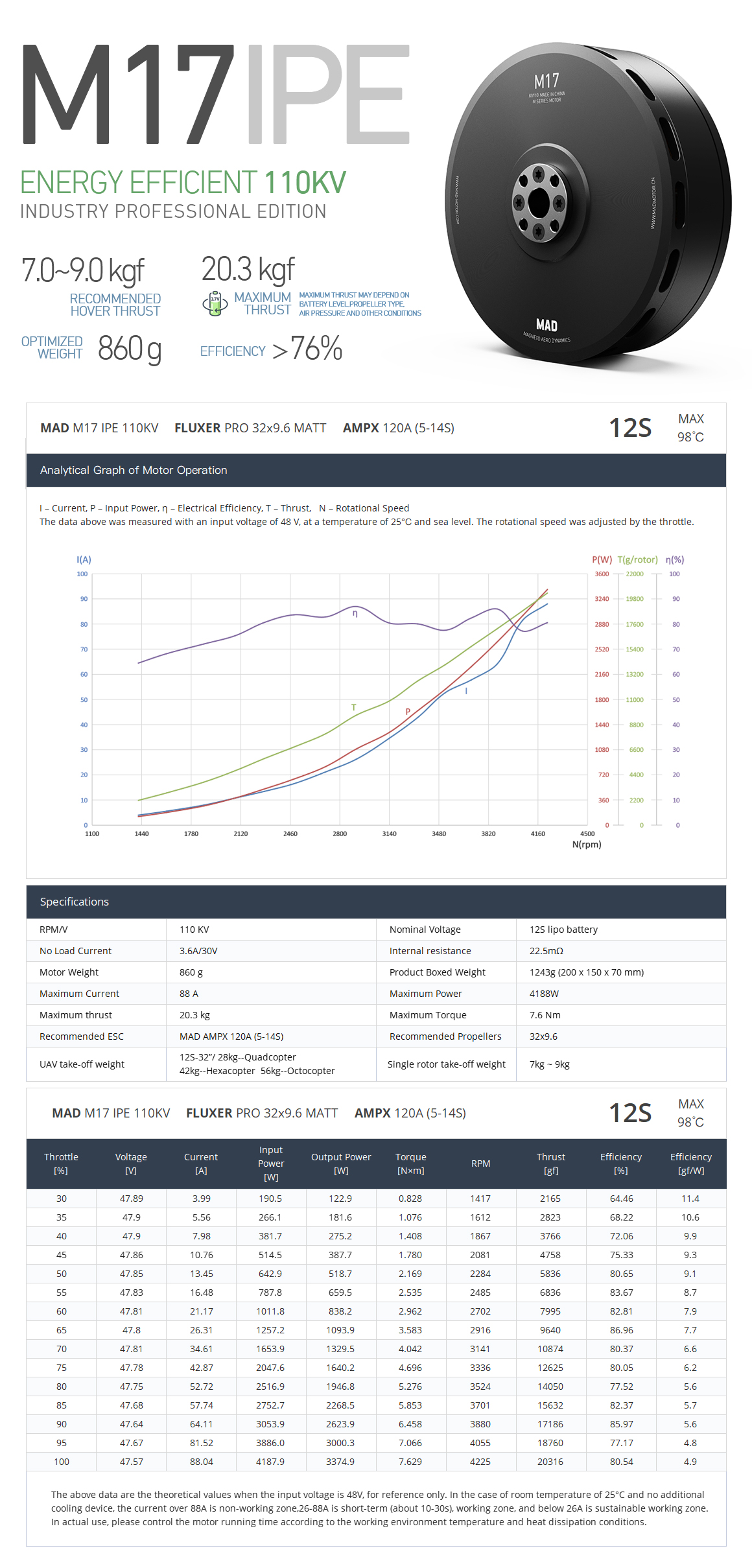Click the Input Power [W] column header
The image size is (752, 1568).
click(x=271, y=1164)
